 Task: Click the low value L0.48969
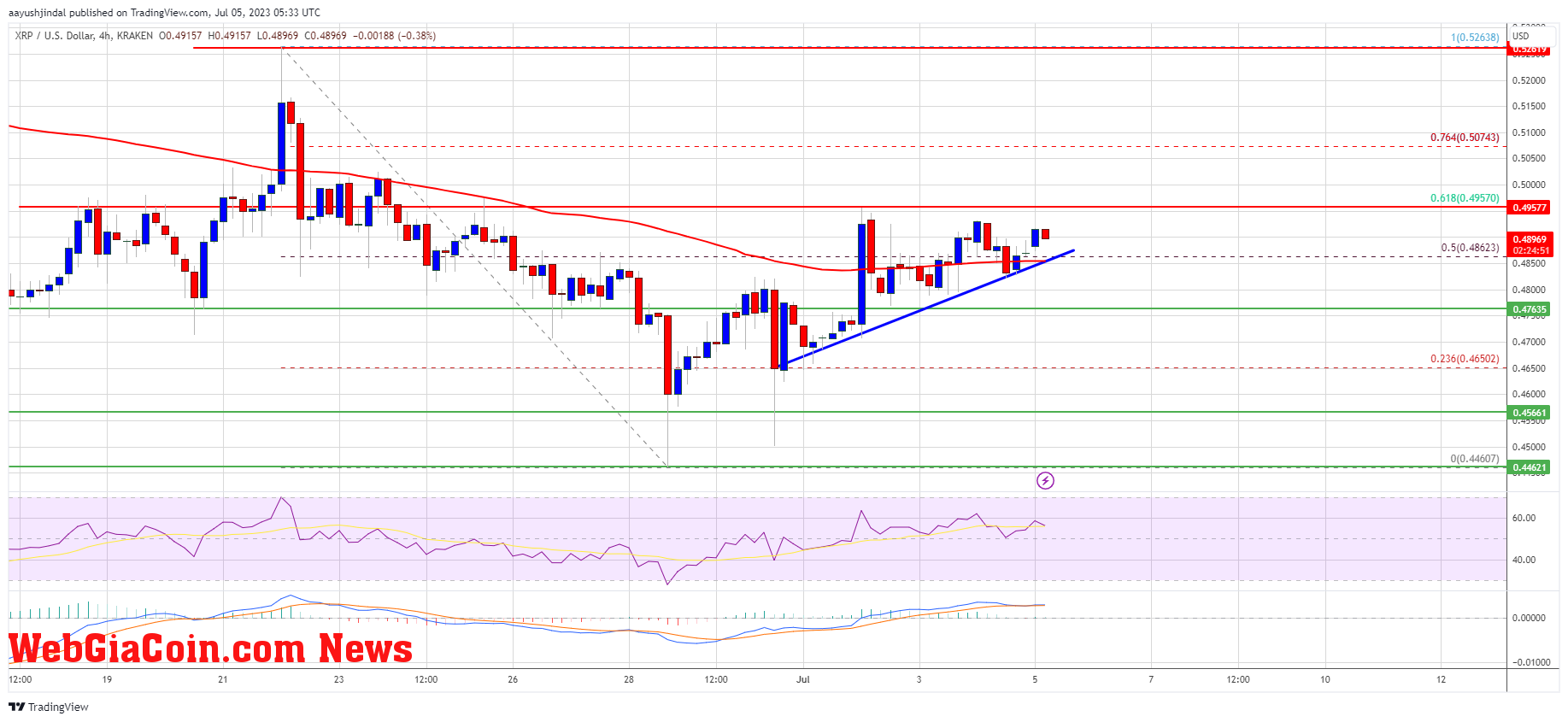point(278,36)
